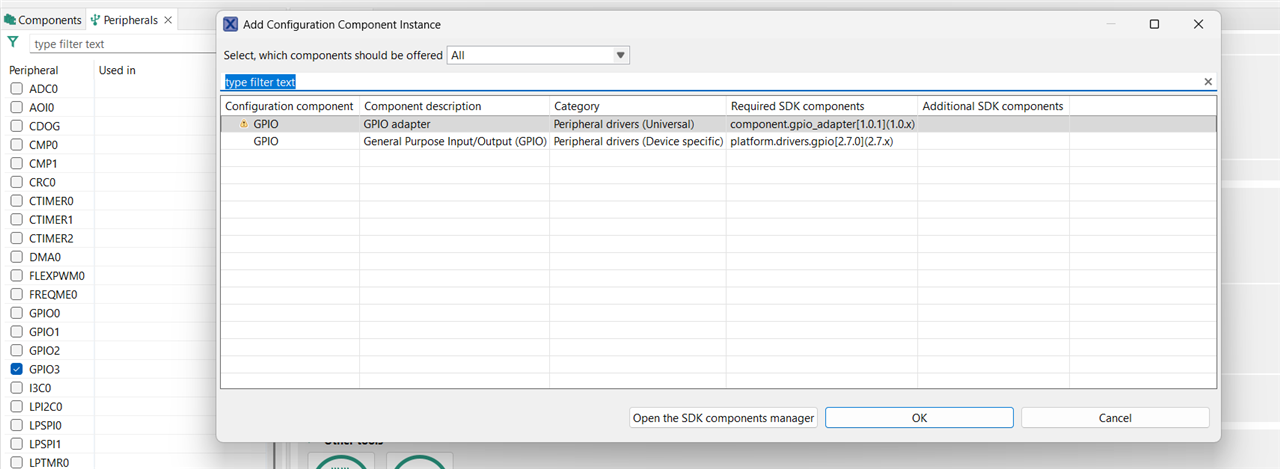Check the LPSPI0 checkbox
The width and height of the screenshot is (1280, 469).
tap(16, 426)
